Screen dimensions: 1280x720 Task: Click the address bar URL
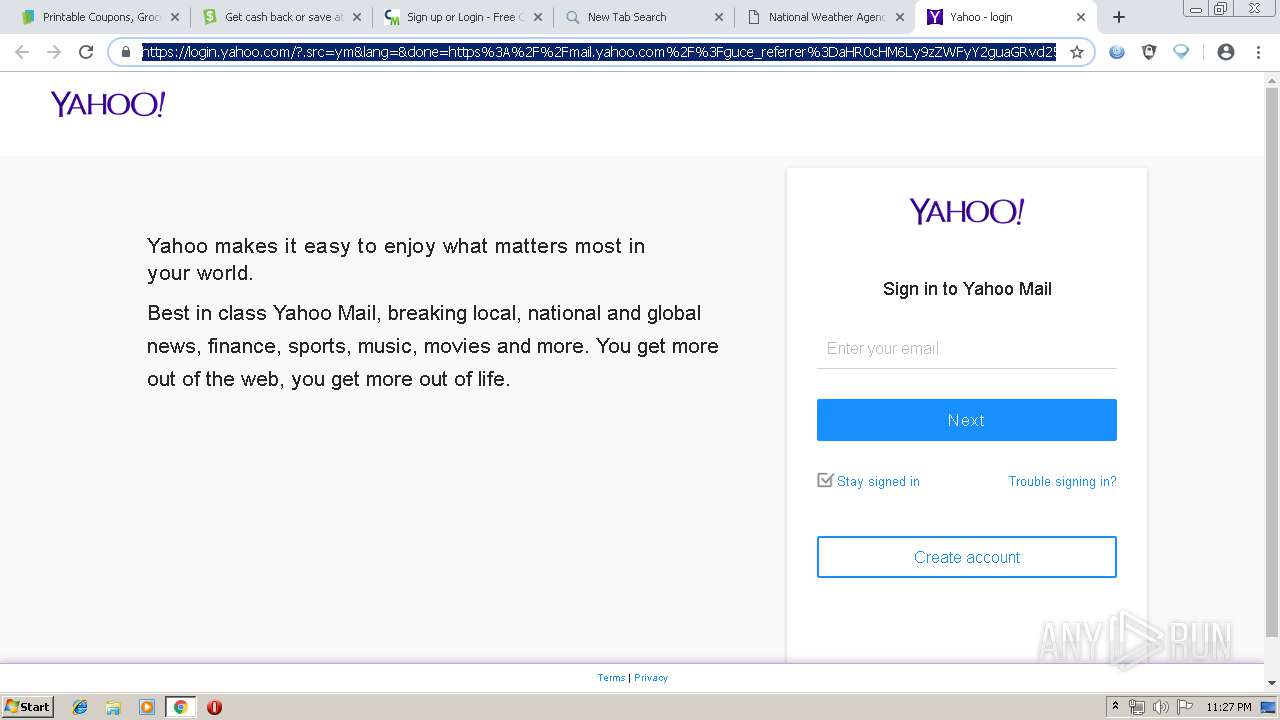coord(598,52)
